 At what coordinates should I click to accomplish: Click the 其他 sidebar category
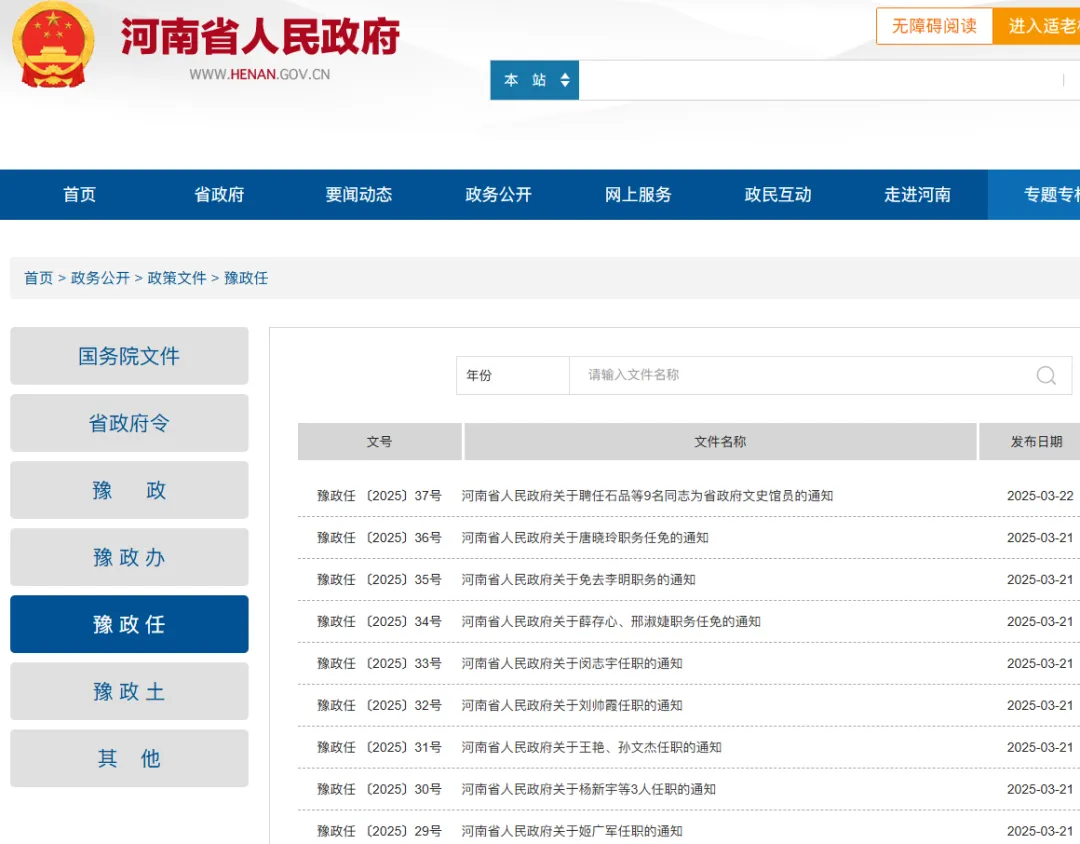129,758
